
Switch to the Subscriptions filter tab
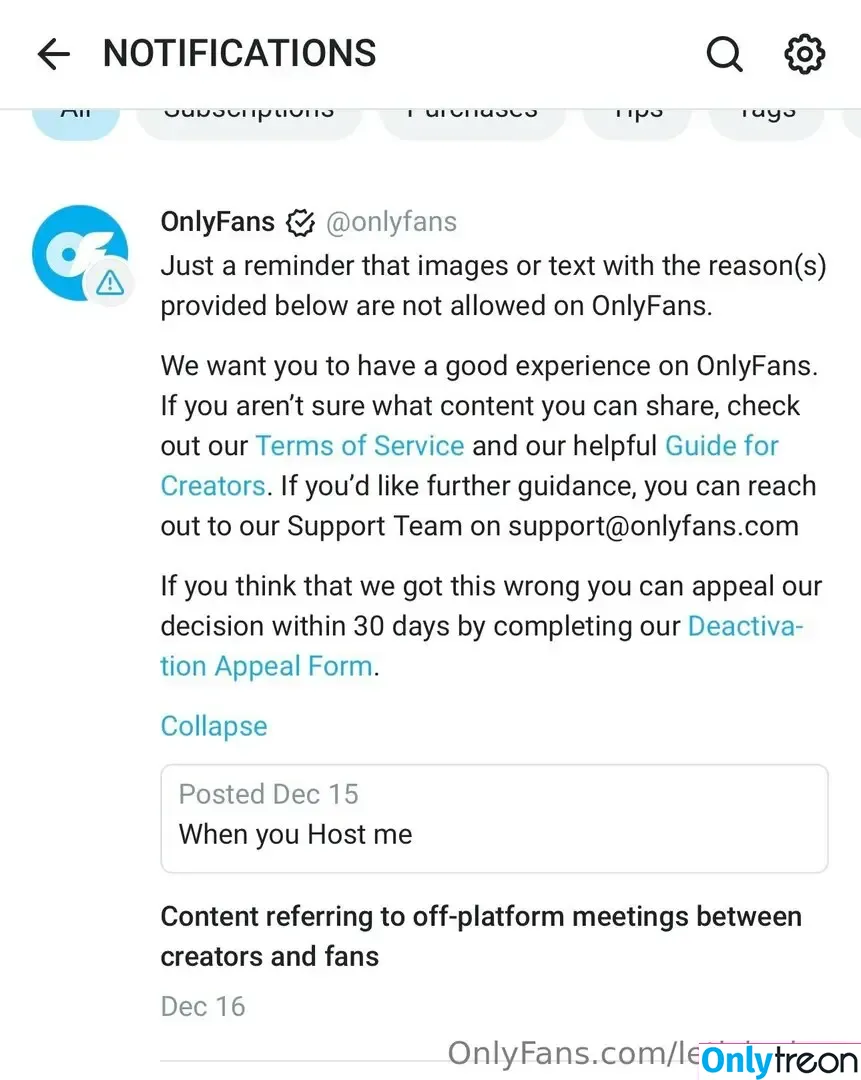249,121
